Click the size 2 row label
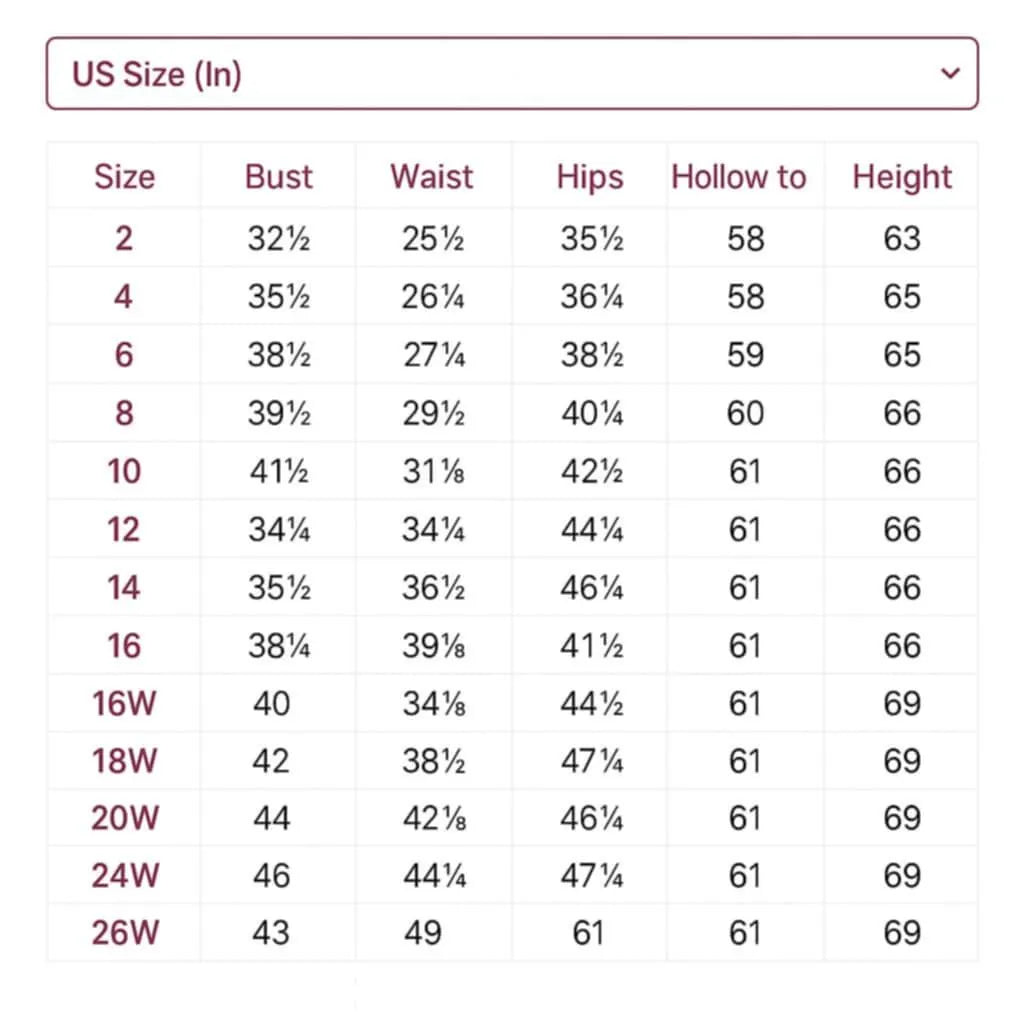 [124, 239]
